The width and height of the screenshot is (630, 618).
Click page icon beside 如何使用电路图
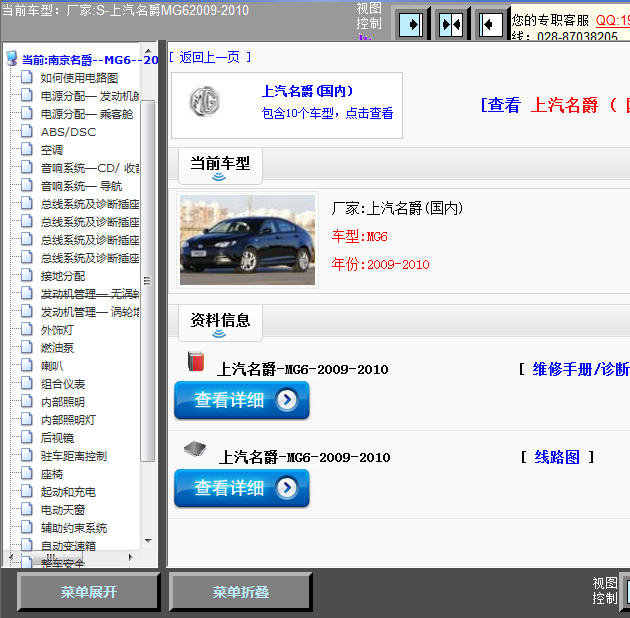27,77
